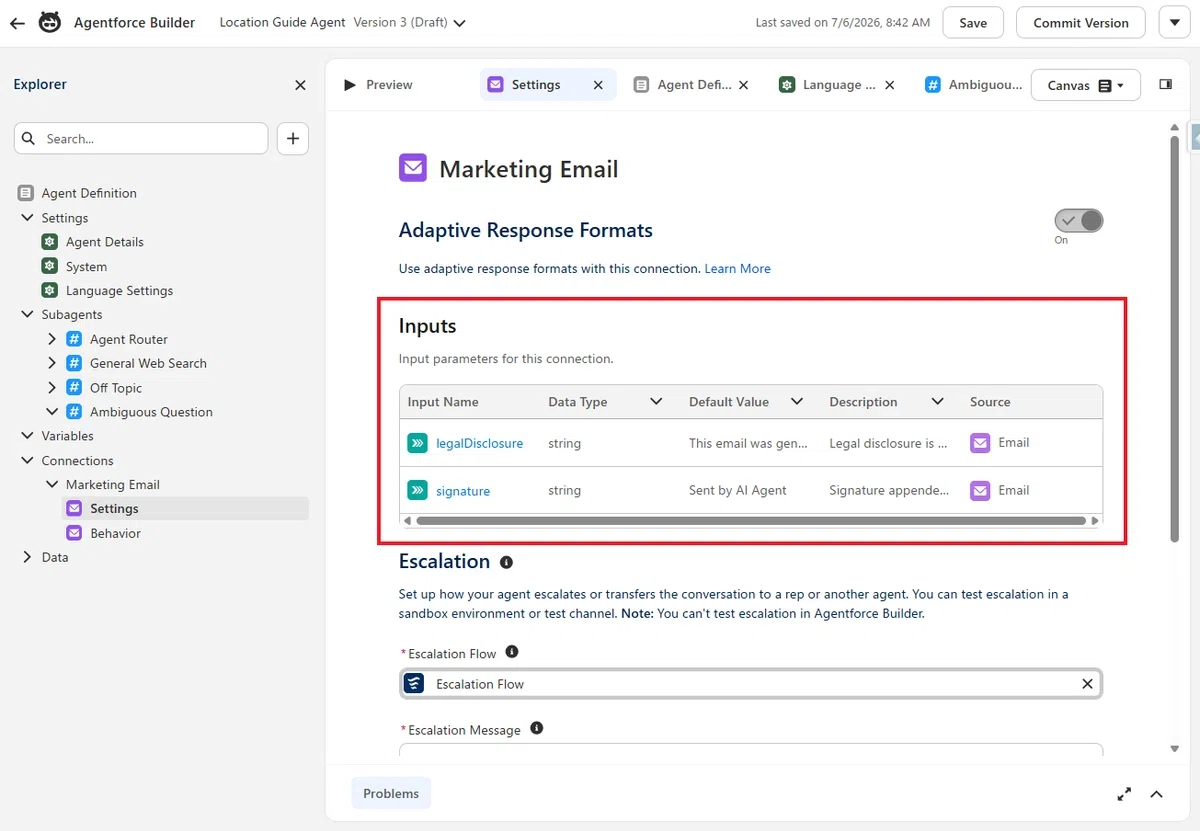This screenshot has height=831, width=1200.
Task: Click the back arrow beside Agentforce Builder
Action: (17, 23)
